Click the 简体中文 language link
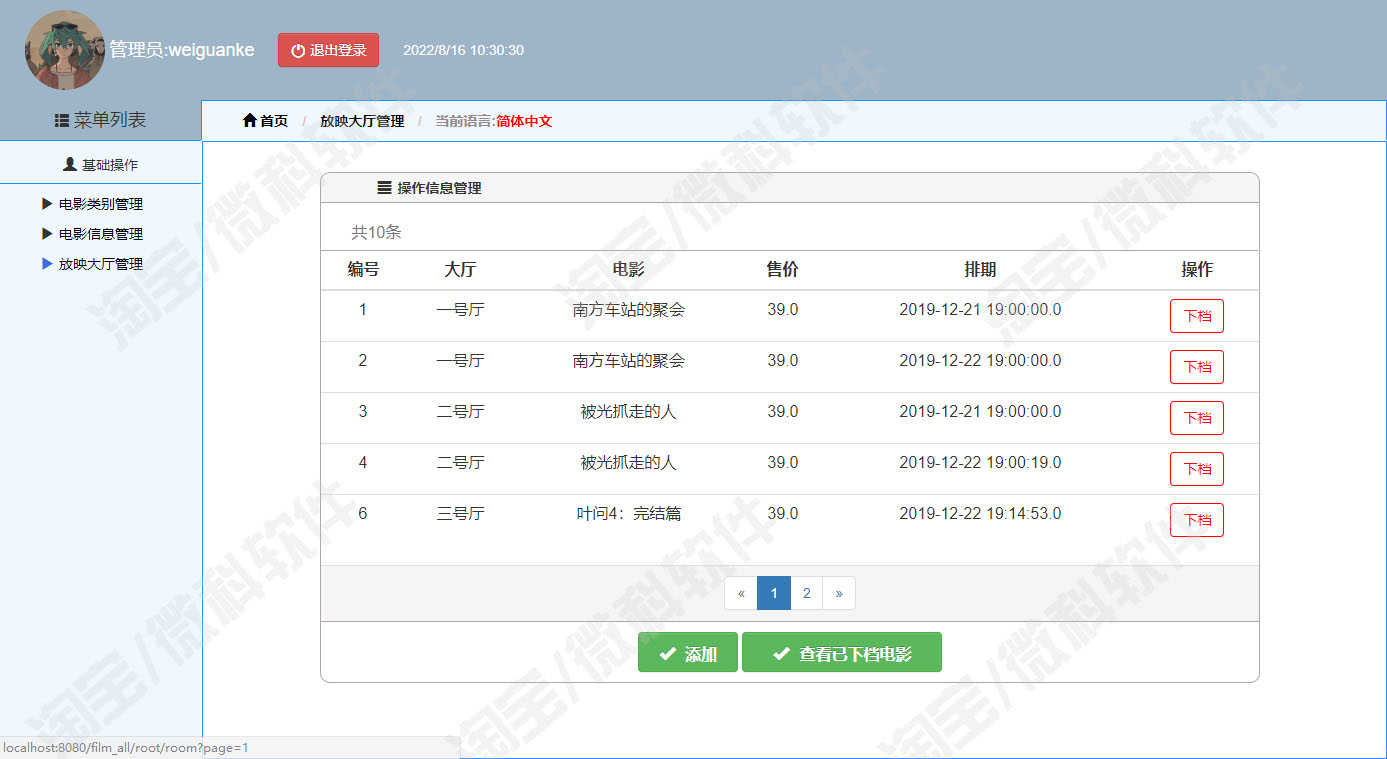 click(524, 121)
